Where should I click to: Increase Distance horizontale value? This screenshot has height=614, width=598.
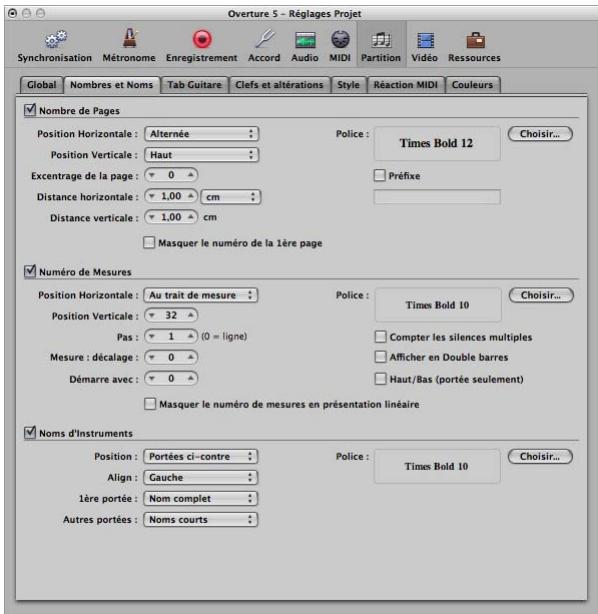(191, 196)
